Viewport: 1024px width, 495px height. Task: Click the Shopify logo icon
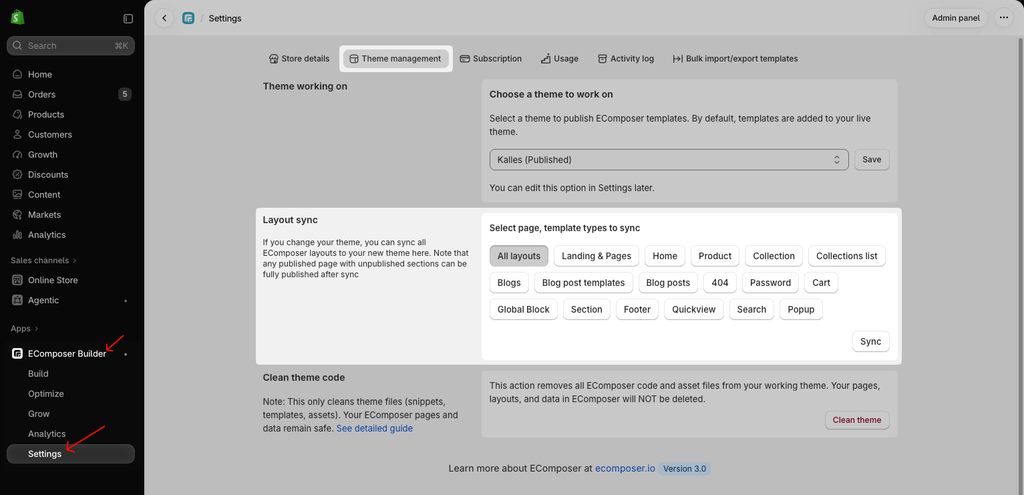(x=17, y=18)
